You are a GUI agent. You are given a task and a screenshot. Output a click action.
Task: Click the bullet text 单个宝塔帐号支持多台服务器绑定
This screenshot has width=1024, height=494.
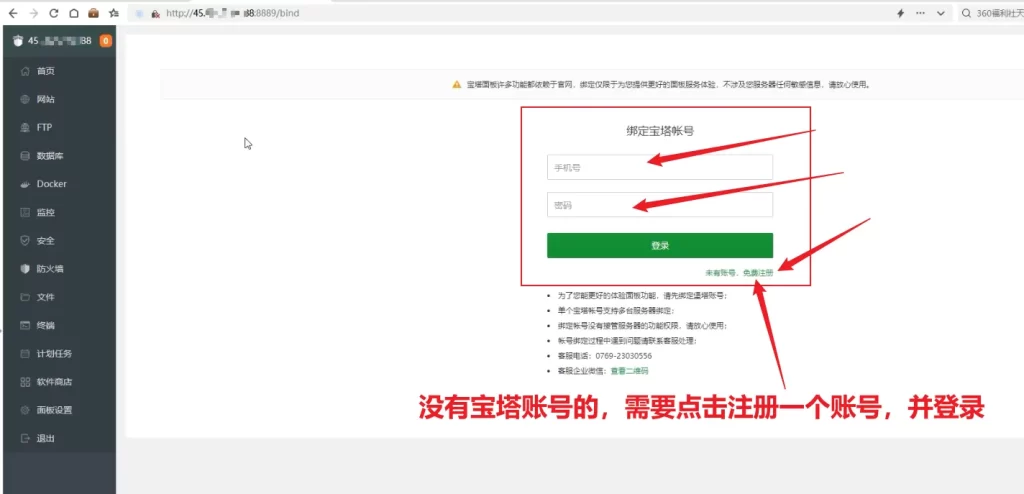click(x=615, y=310)
